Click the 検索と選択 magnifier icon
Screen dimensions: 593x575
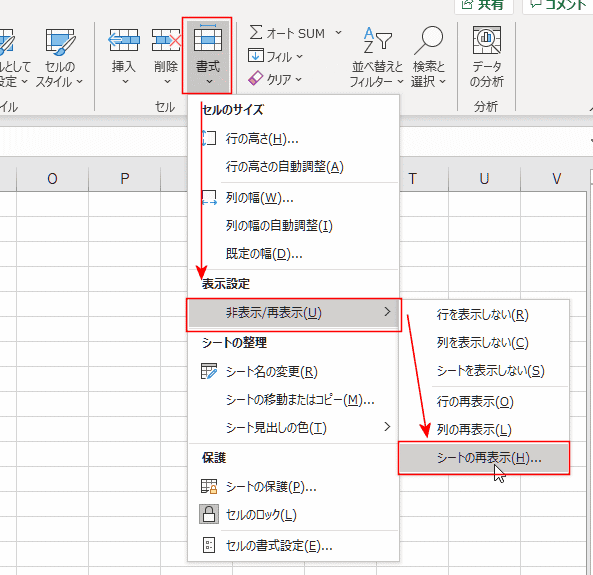click(428, 40)
